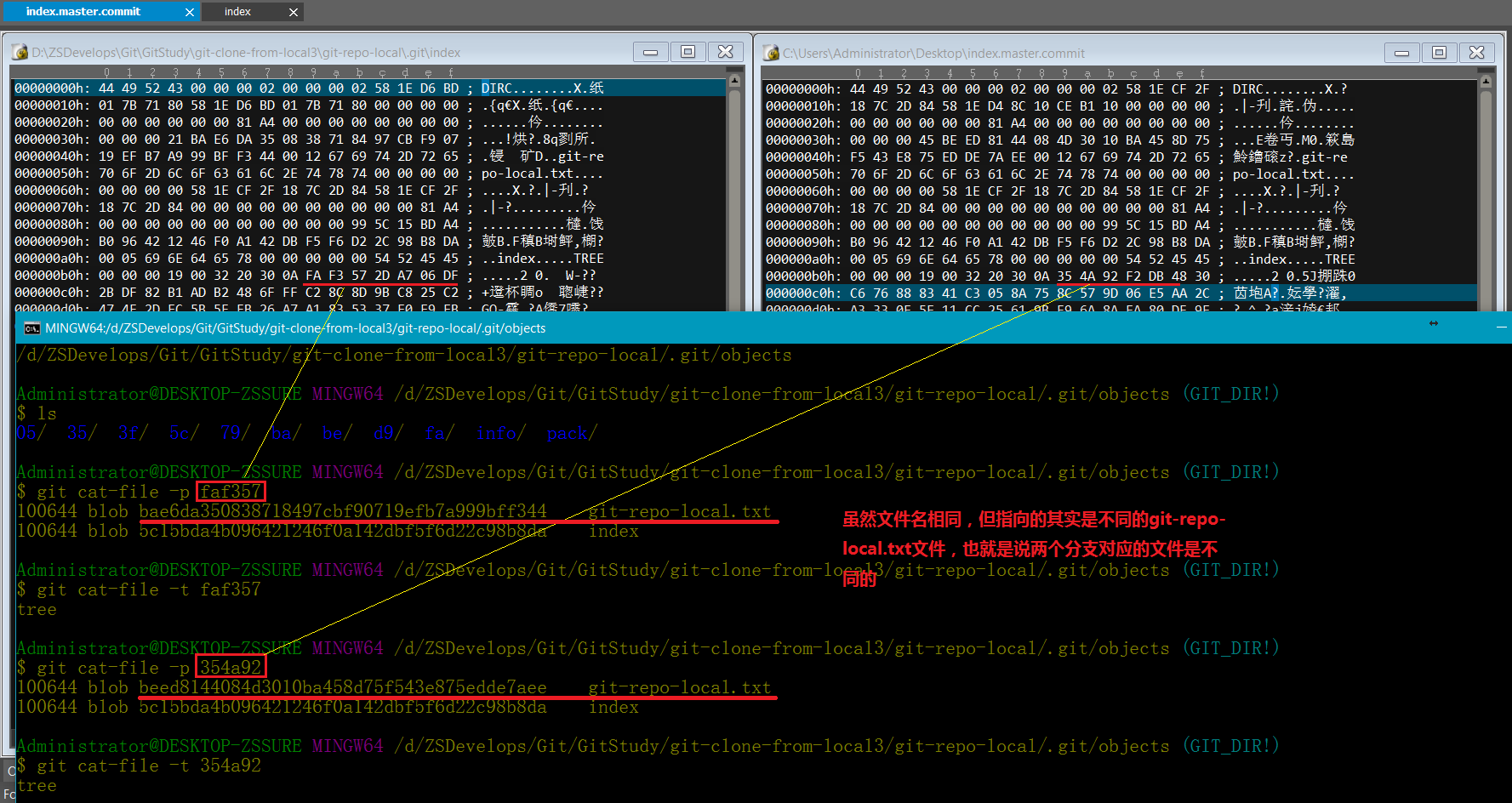Click the '05/' directory in ls output
This screenshot has width=1512, height=803.
(x=31, y=433)
